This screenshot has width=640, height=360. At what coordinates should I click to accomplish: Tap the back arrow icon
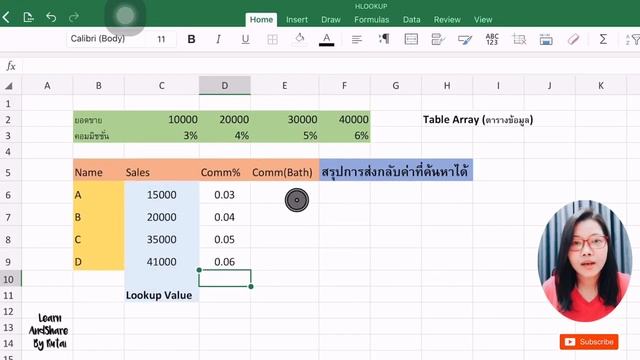[6, 17]
